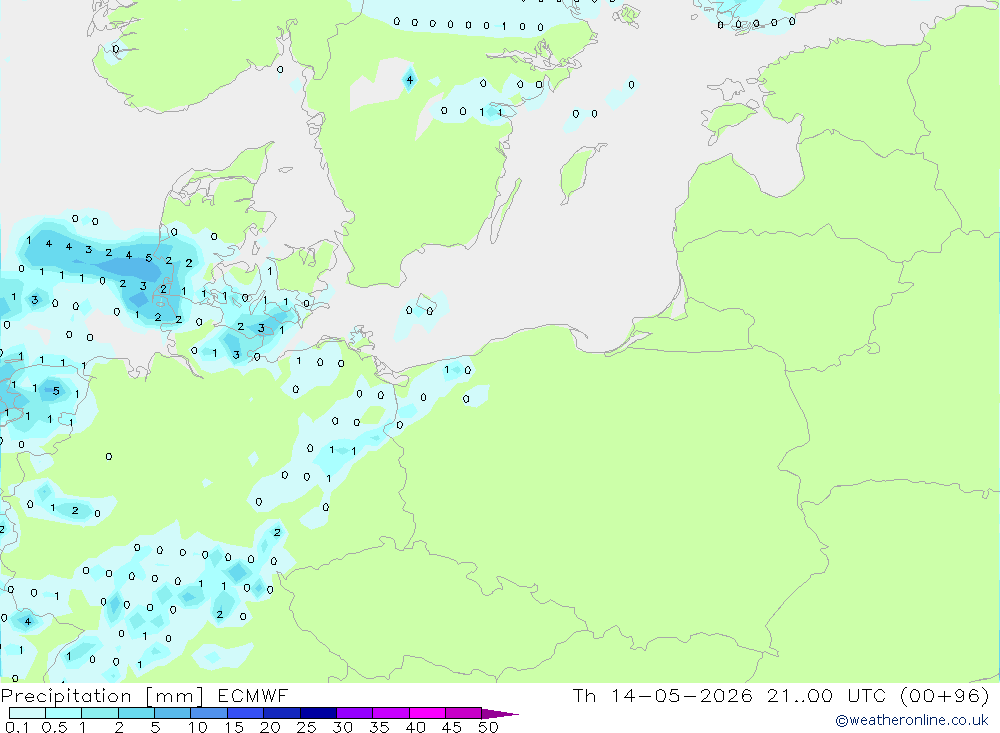The height and width of the screenshot is (733, 1000).
Task: Click the '21..00 UTC' time text
Action: [x=827, y=695]
